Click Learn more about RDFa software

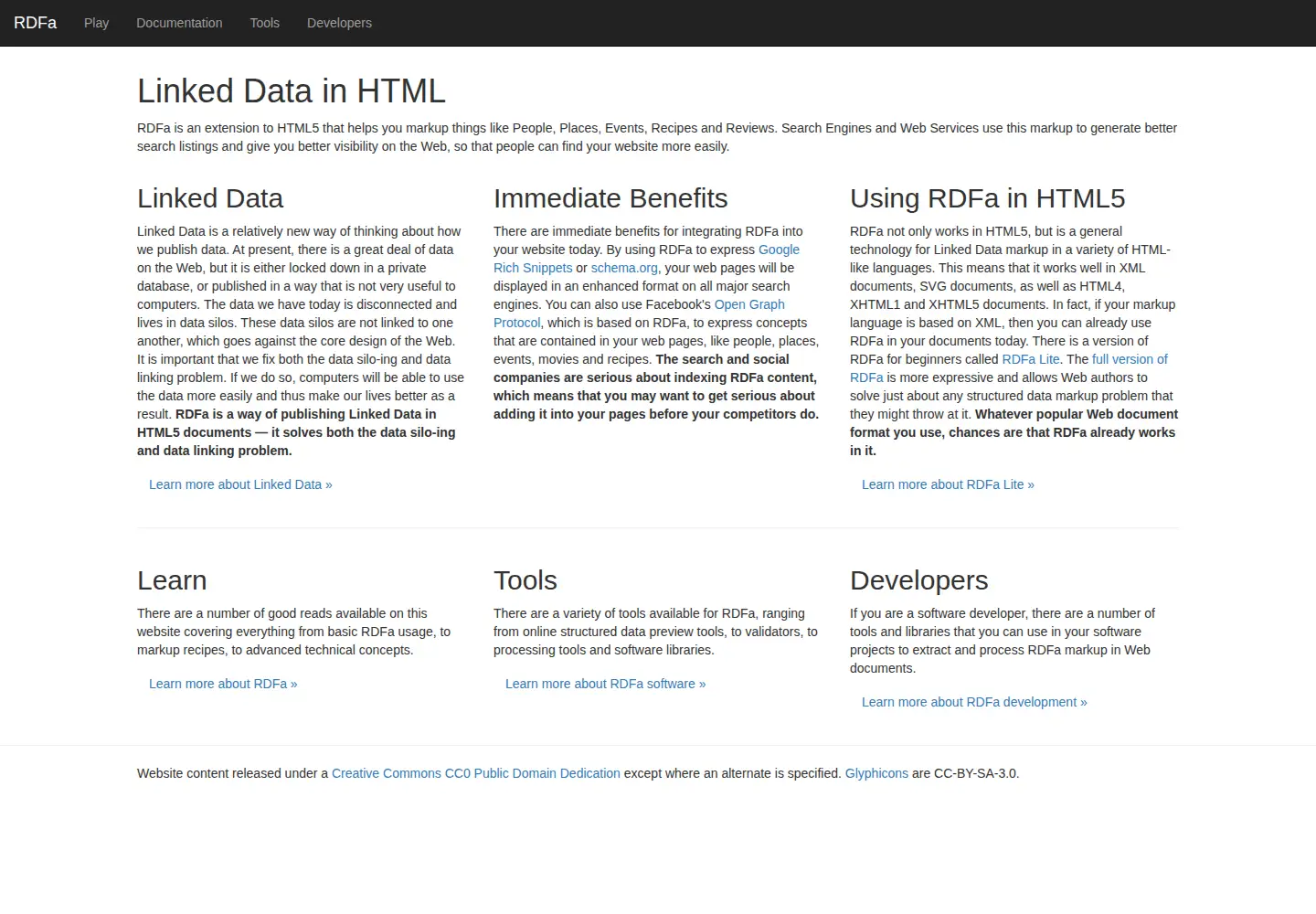[605, 684]
